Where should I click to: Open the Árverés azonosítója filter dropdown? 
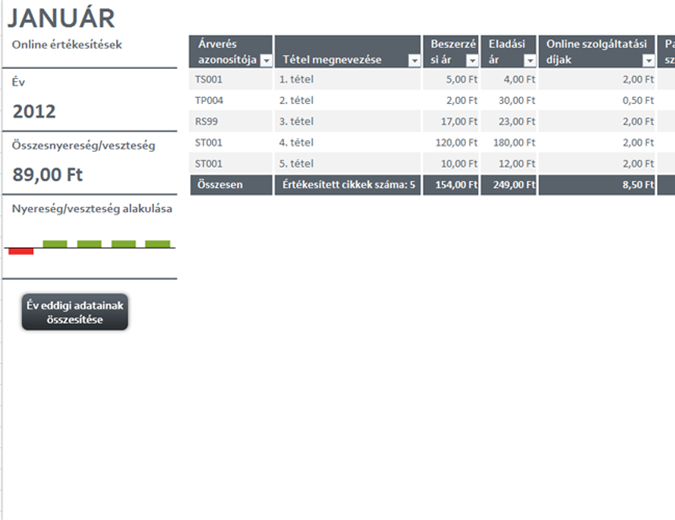pyautogui.click(x=266, y=61)
